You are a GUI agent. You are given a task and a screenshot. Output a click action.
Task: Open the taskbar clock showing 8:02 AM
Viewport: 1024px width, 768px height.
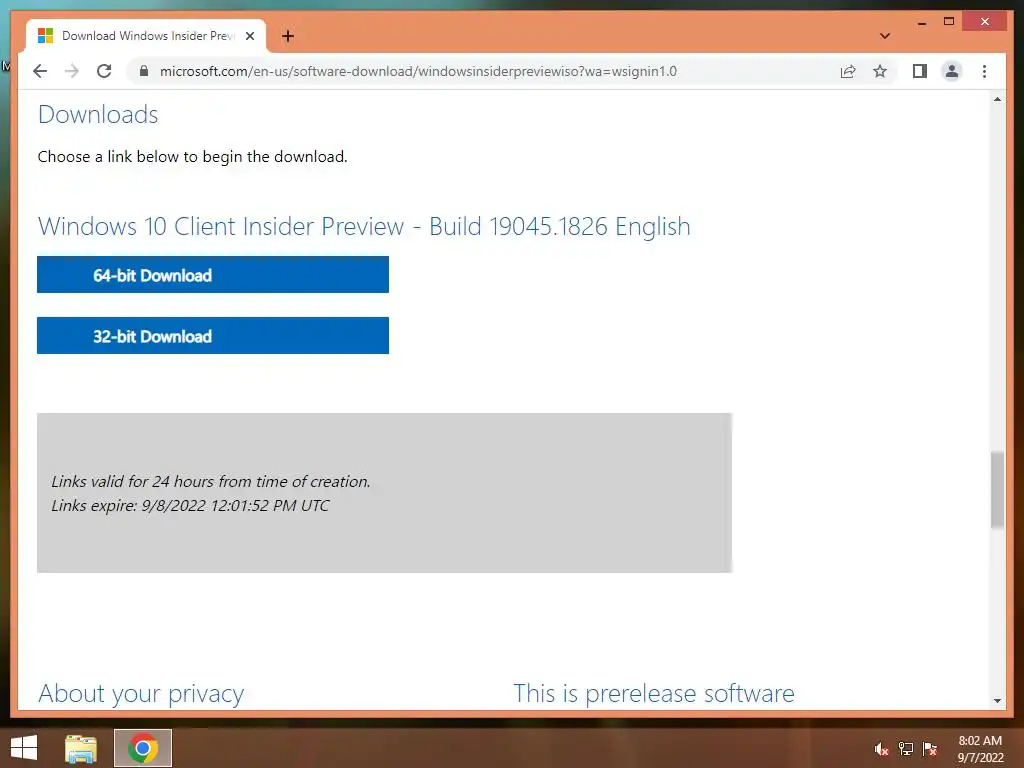tap(980, 749)
